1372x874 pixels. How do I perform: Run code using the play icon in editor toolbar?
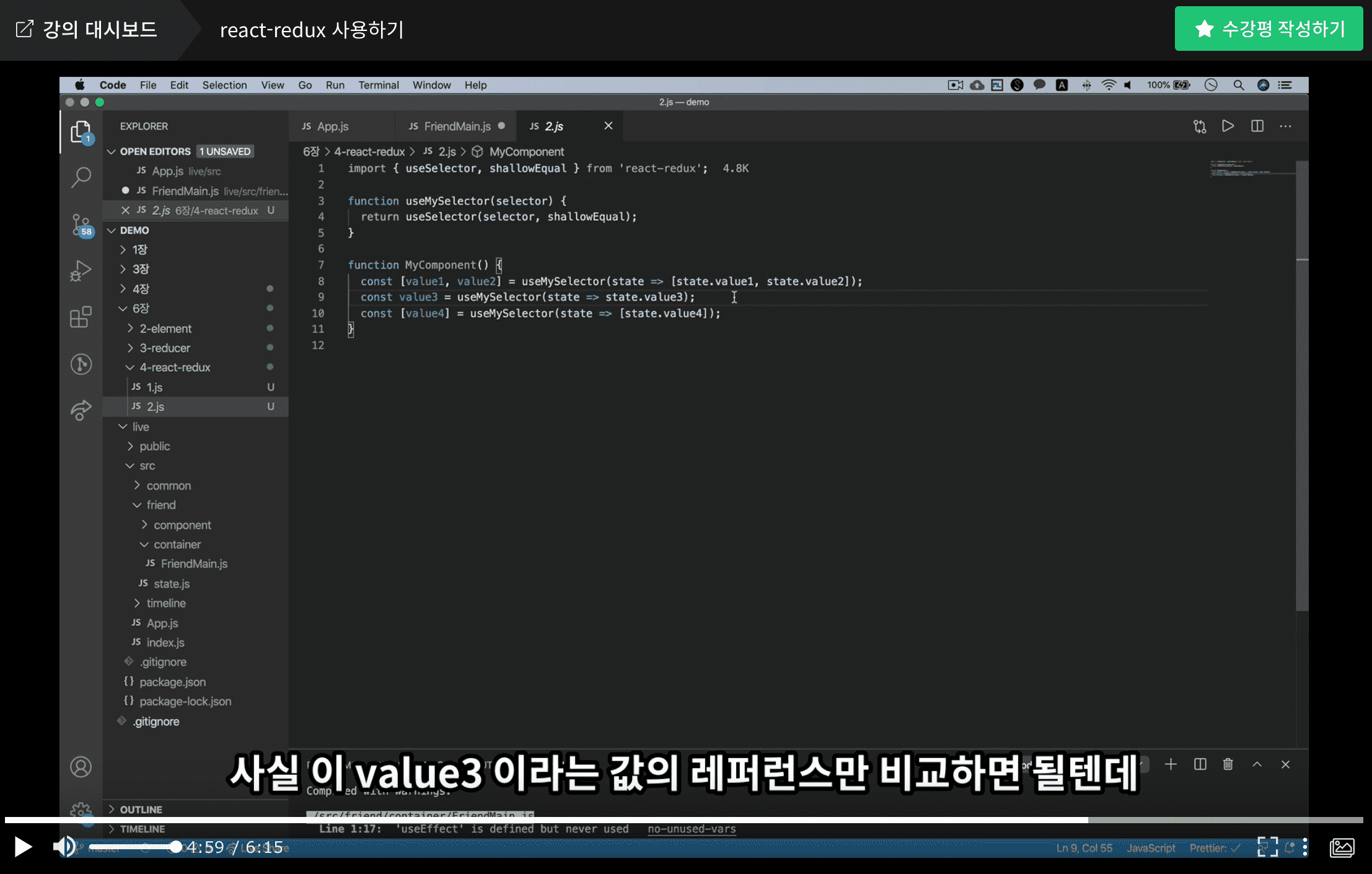coord(1228,126)
